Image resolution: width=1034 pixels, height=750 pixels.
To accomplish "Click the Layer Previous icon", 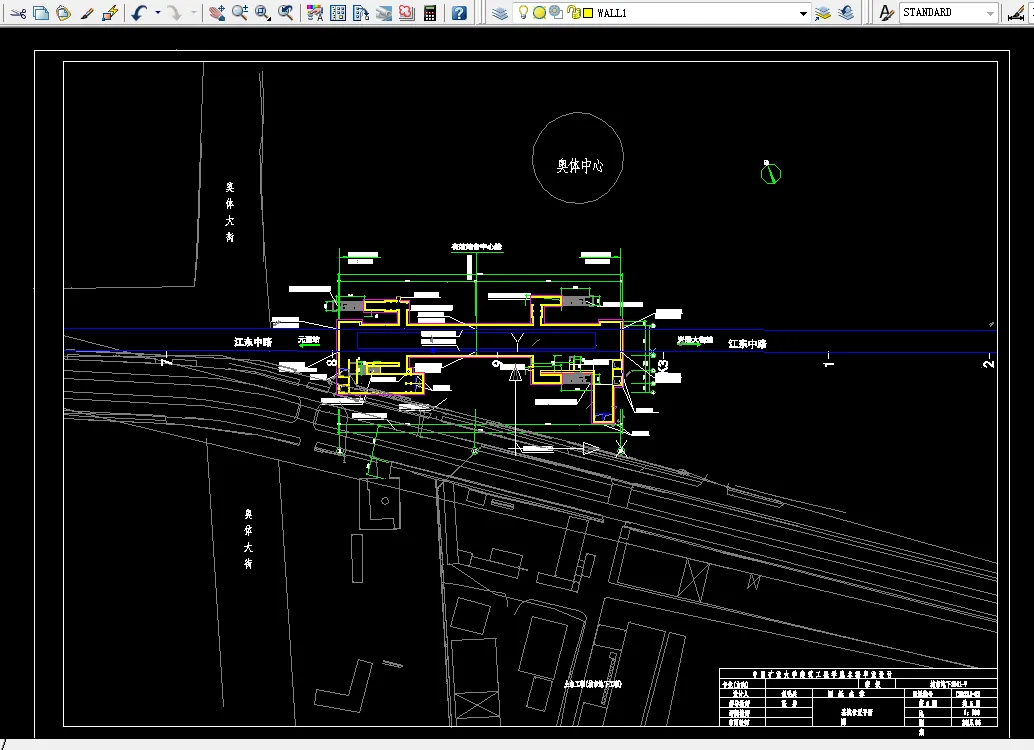I will click(846, 13).
